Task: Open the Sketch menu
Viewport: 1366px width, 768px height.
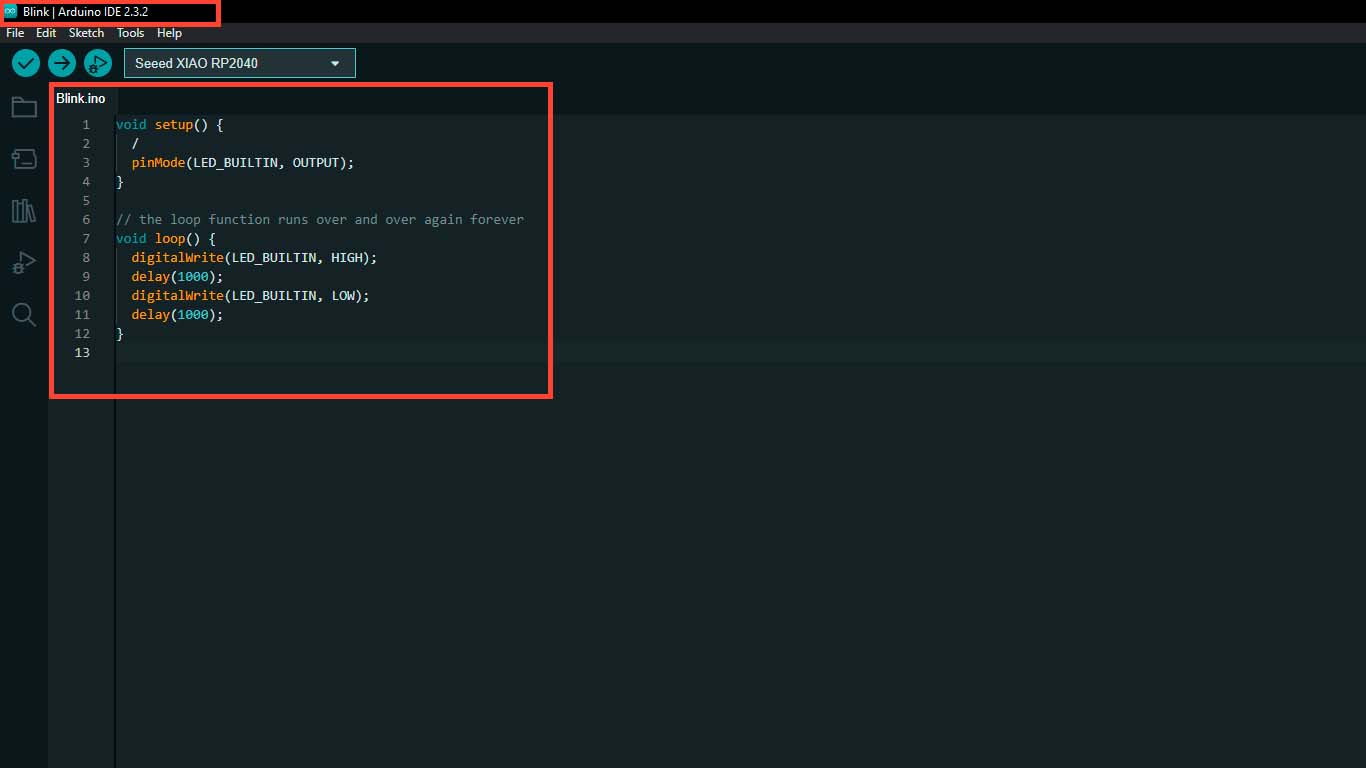Action: coord(86,33)
